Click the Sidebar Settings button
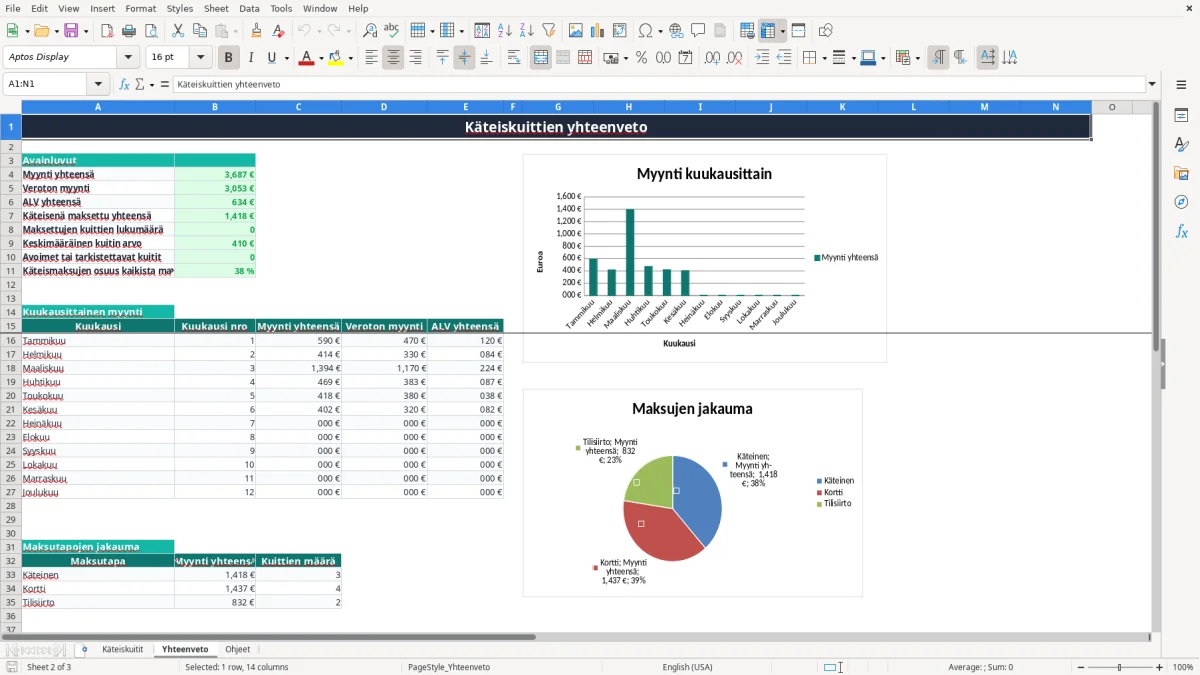 [x=1181, y=85]
